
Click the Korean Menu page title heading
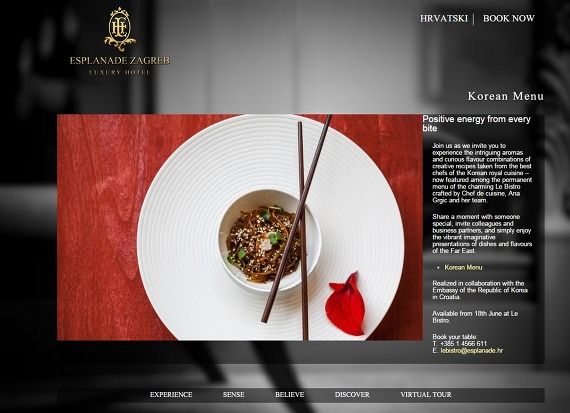tap(506, 96)
